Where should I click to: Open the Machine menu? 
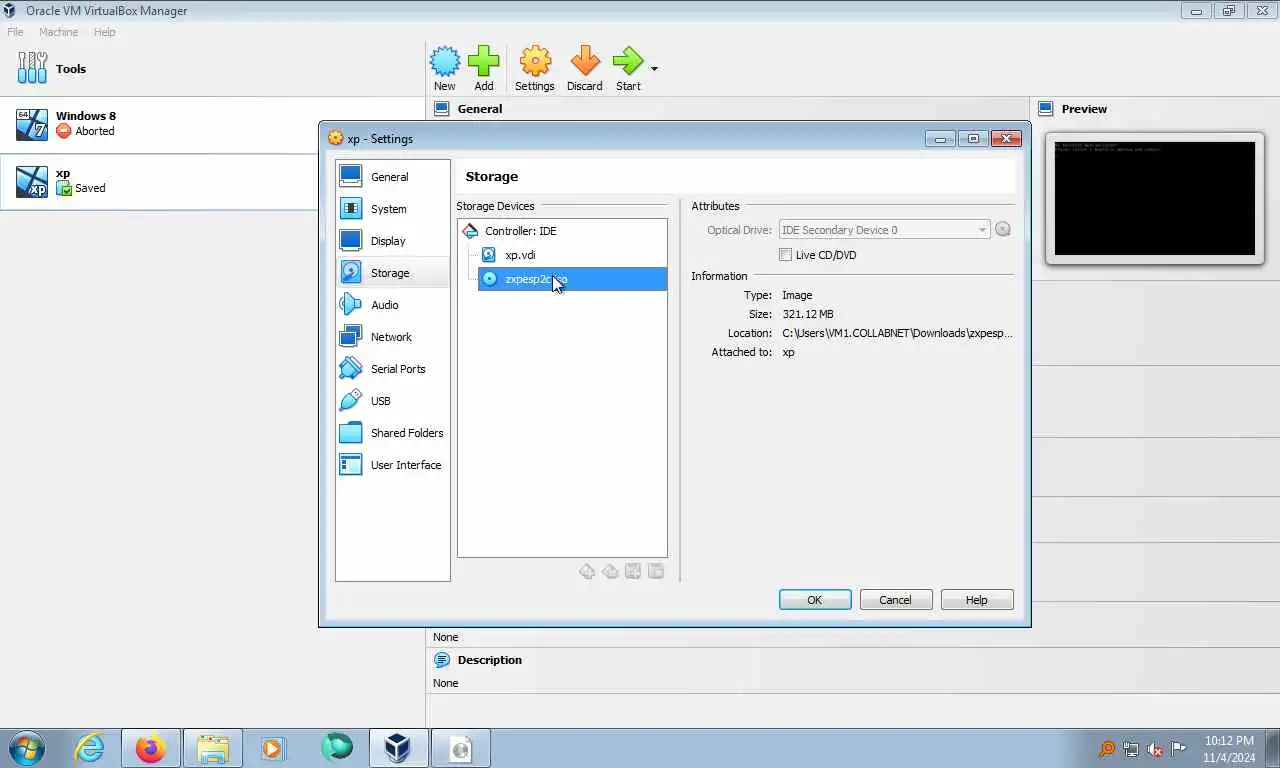[58, 32]
